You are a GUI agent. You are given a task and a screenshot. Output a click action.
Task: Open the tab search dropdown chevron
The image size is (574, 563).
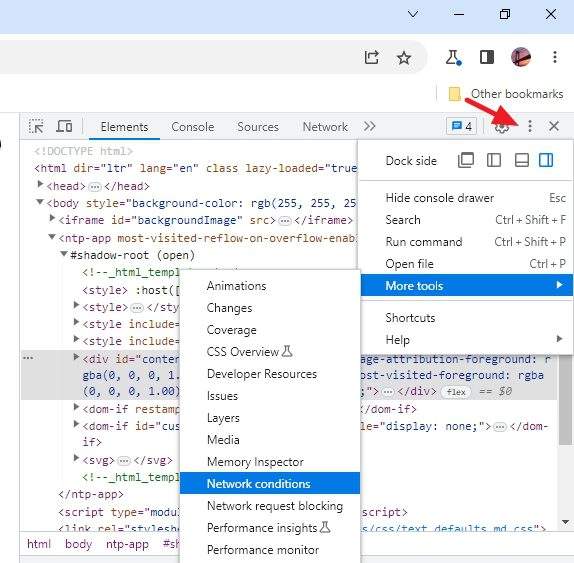coord(413,14)
